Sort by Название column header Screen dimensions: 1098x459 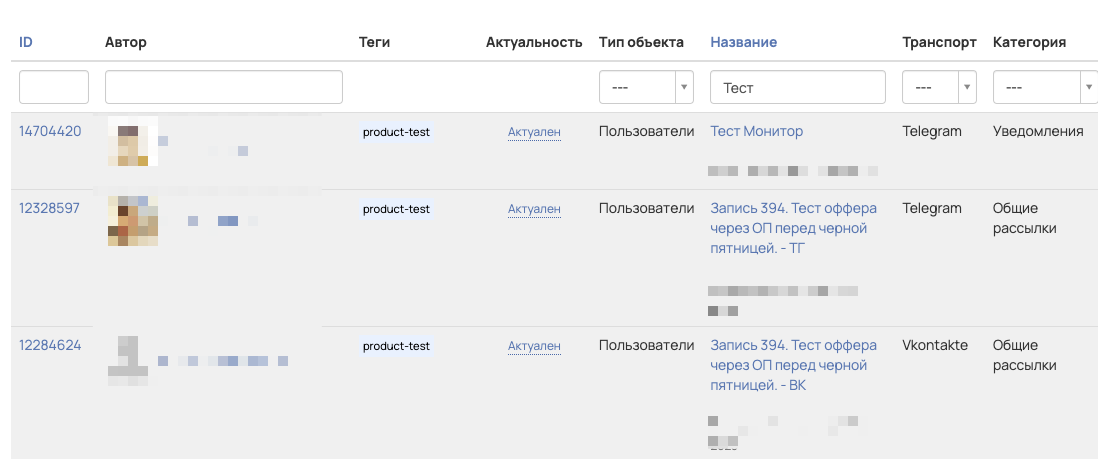[x=744, y=42]
